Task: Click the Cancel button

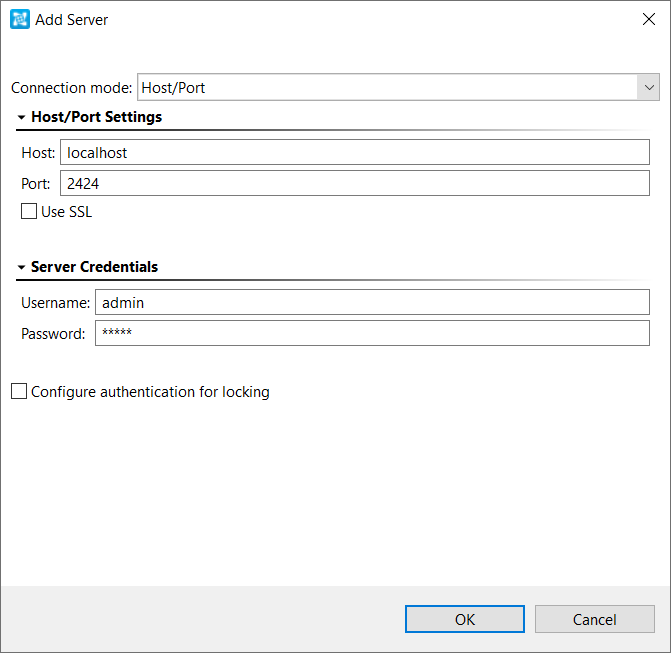Action: pos(594,619)
